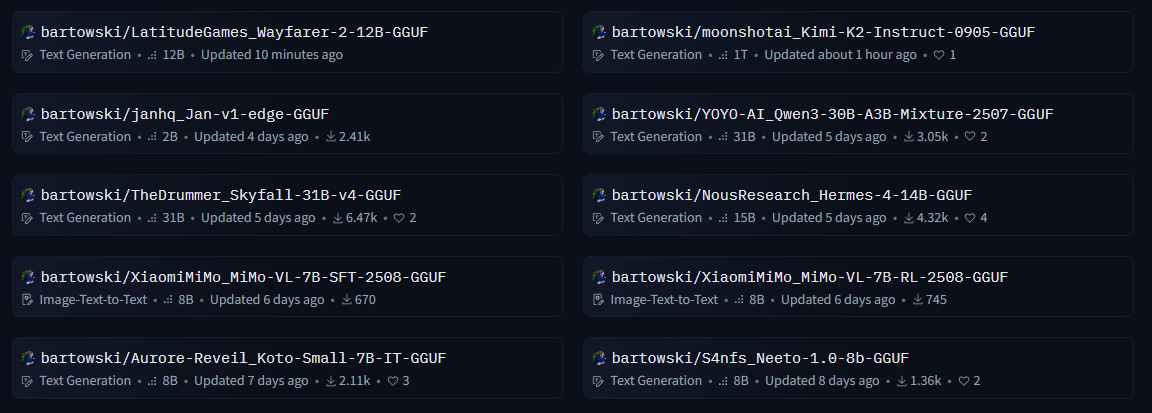Click '3.05k' download count
This screenshot has height=413, width=1152.
click(x=932, y=137)
